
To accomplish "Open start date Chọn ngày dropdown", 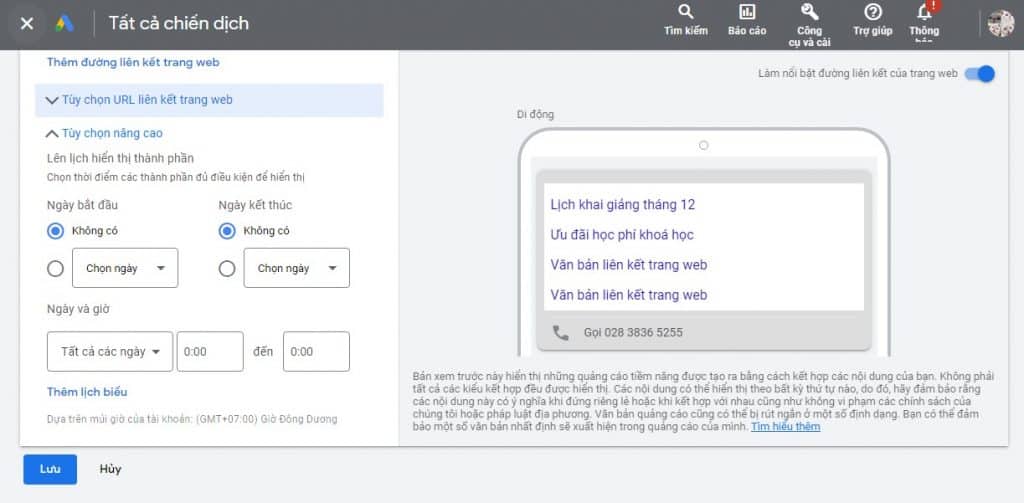I will pyautogui.click(x=125, y=268).
